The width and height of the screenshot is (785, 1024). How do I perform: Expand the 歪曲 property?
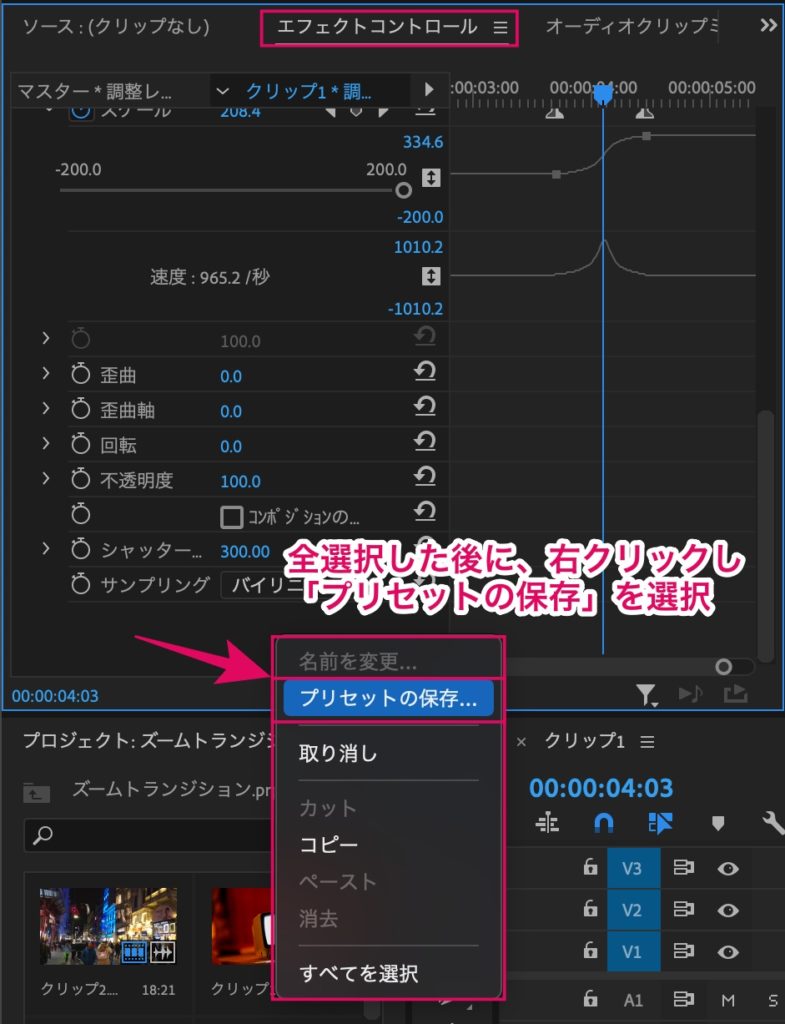(x=45, y=373)
